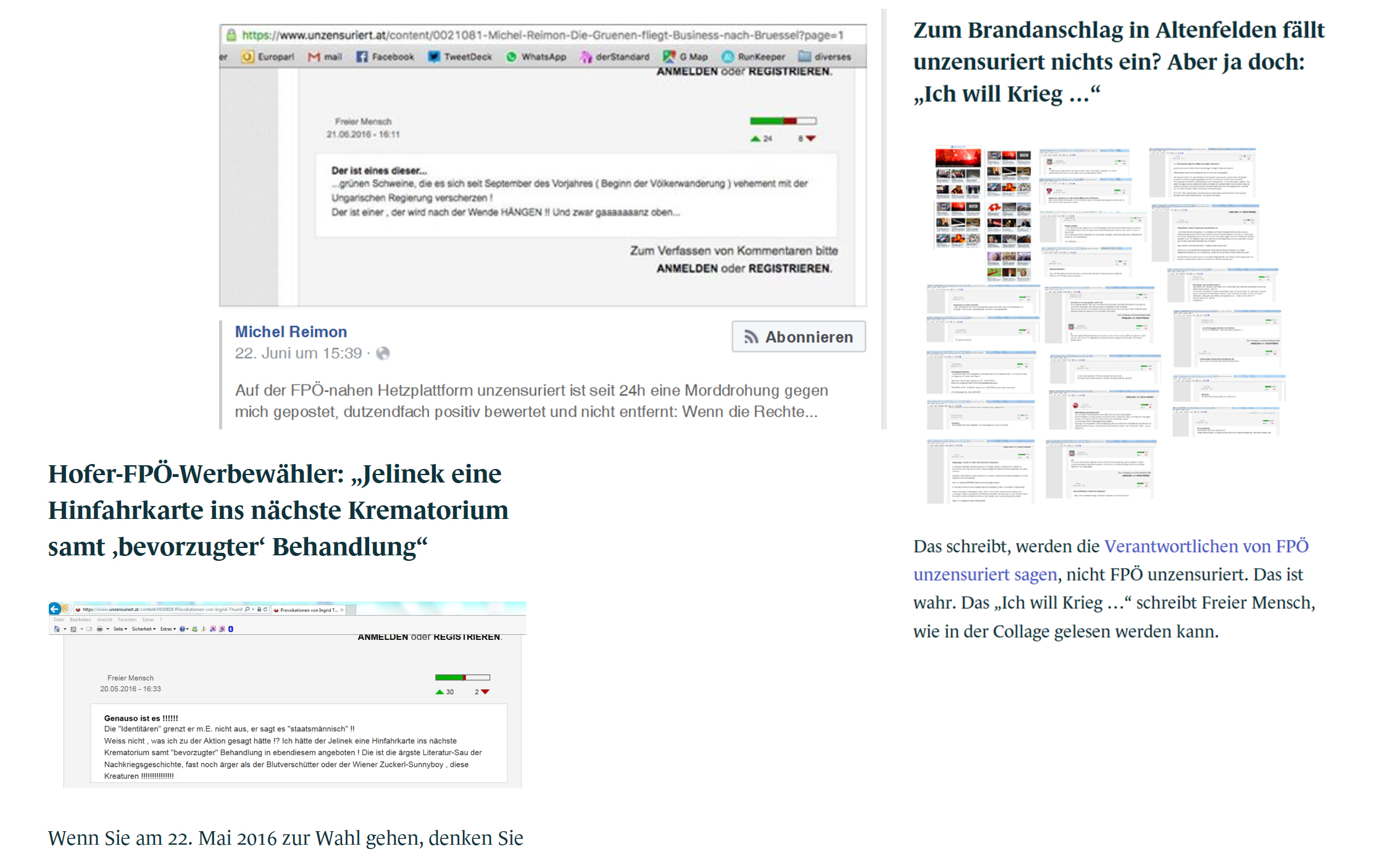The height and width of the screenshot is (862, 1400).
Task: Select the Provokationen von Ingrid browser tab
Action: pyautogui.click(x=309, y=610)
